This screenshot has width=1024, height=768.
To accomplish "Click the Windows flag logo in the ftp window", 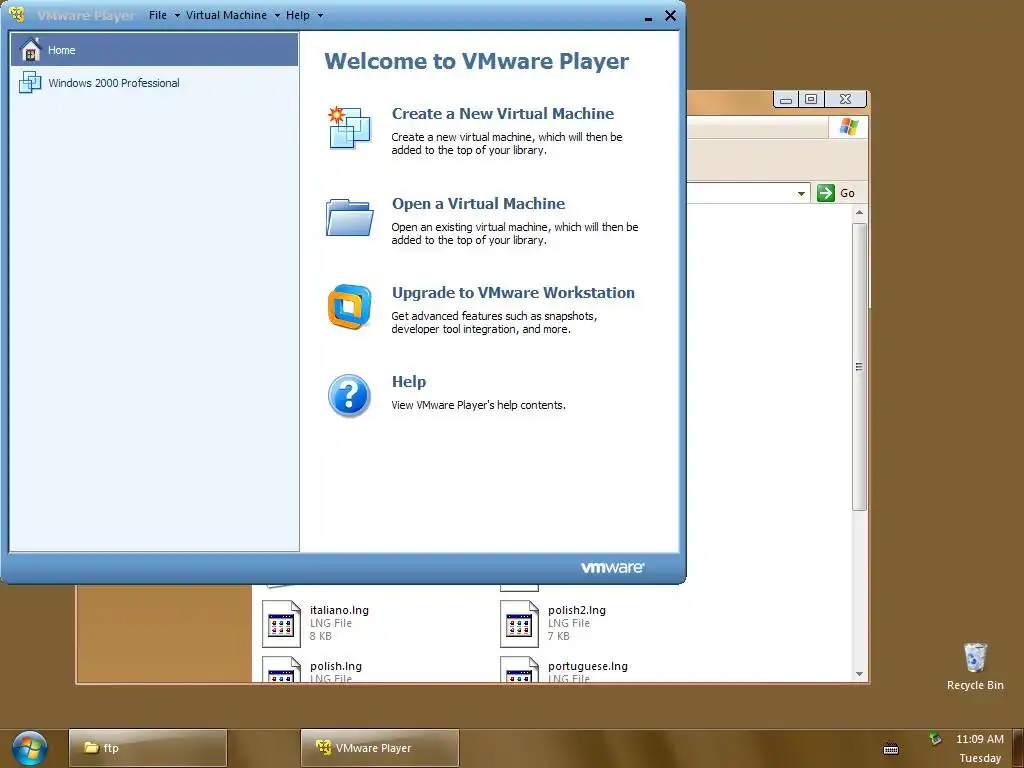I will [849, 127].
